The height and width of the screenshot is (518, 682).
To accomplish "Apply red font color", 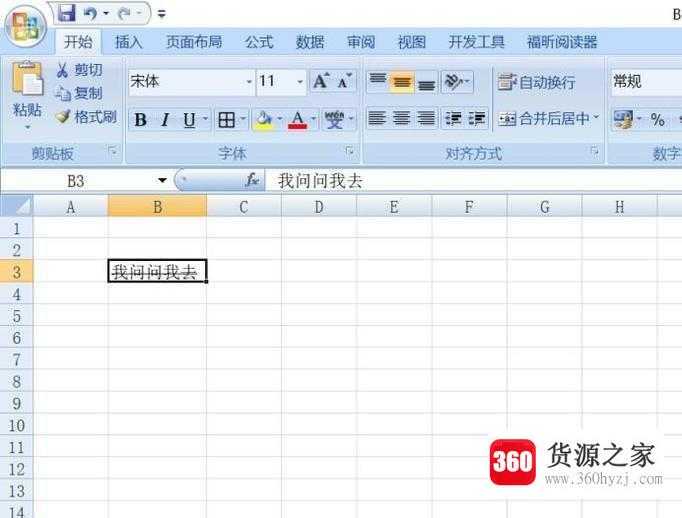I will click(298, 120).
